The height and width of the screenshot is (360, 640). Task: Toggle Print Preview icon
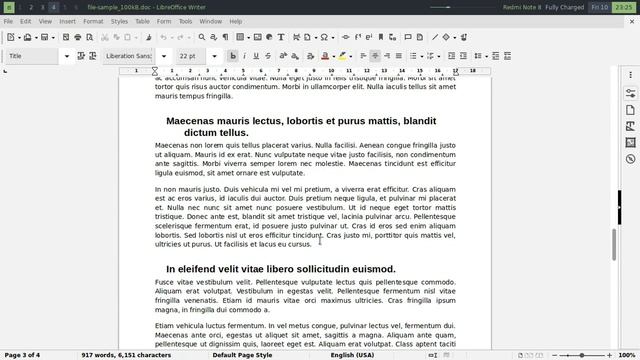click(89, 37)
